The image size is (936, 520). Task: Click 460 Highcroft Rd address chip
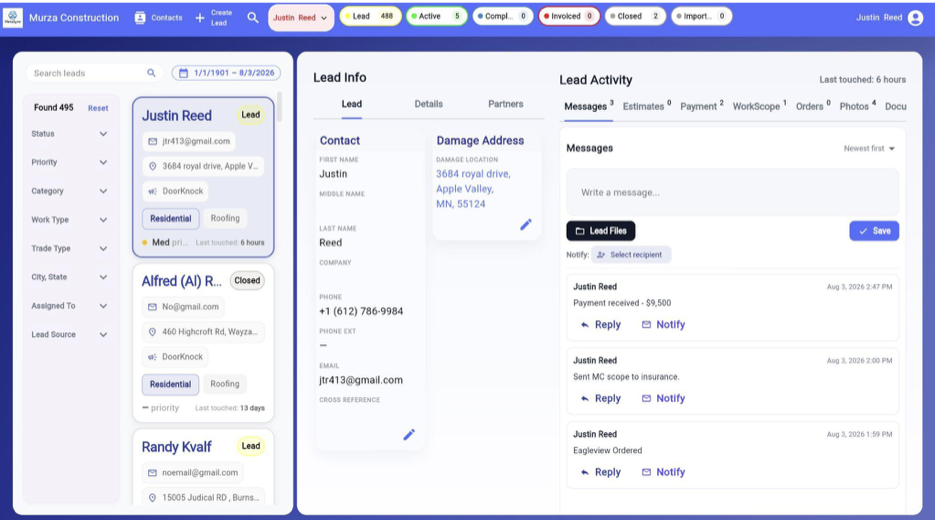point(203,331)
